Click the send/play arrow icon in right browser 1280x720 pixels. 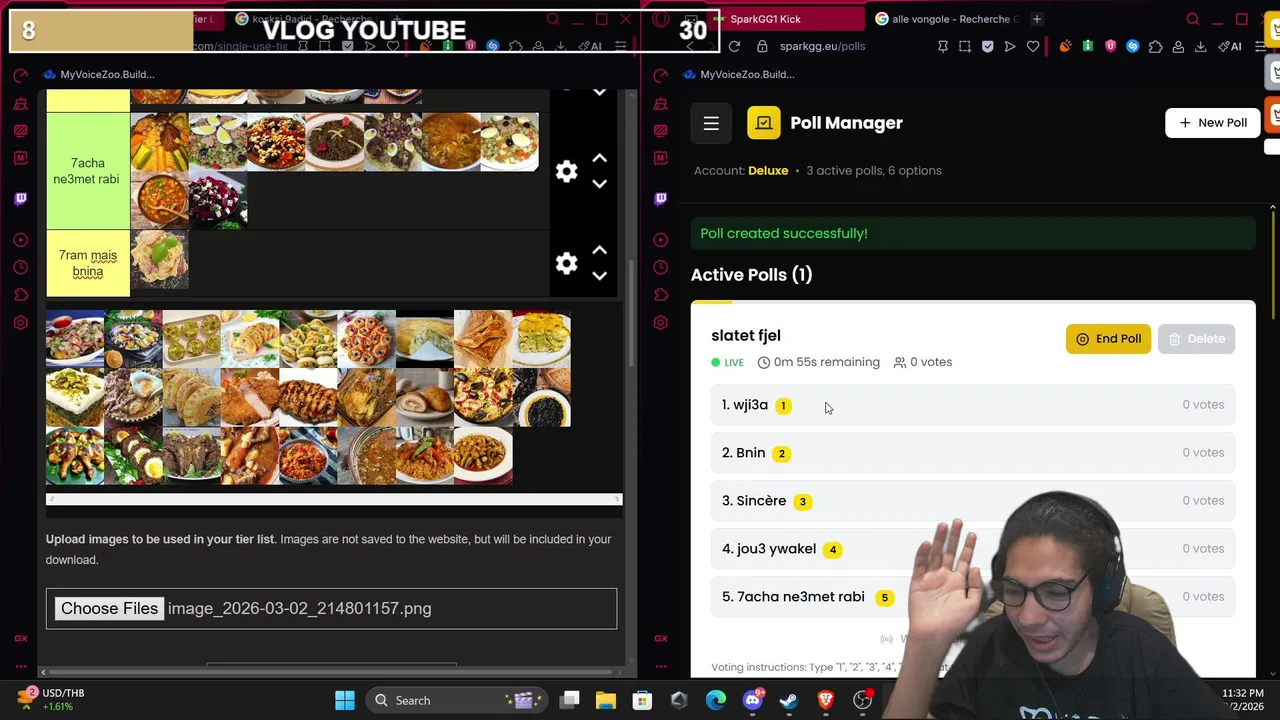click(x=1010, y=46)
